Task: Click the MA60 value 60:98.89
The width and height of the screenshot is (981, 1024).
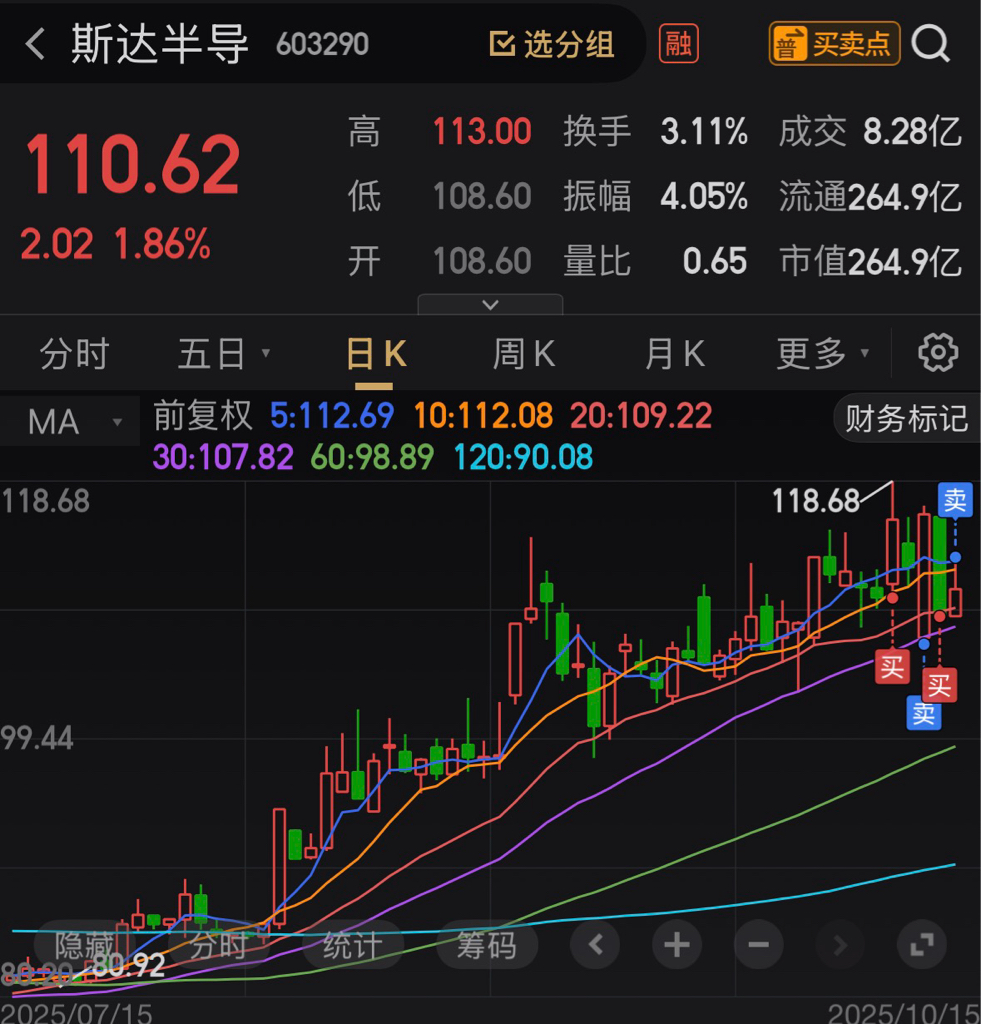Action: tap(372, 456)
